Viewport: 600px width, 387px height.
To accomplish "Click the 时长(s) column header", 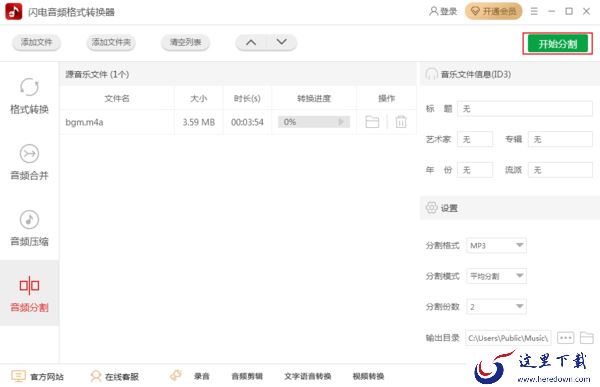I will (x=247, y=98).
